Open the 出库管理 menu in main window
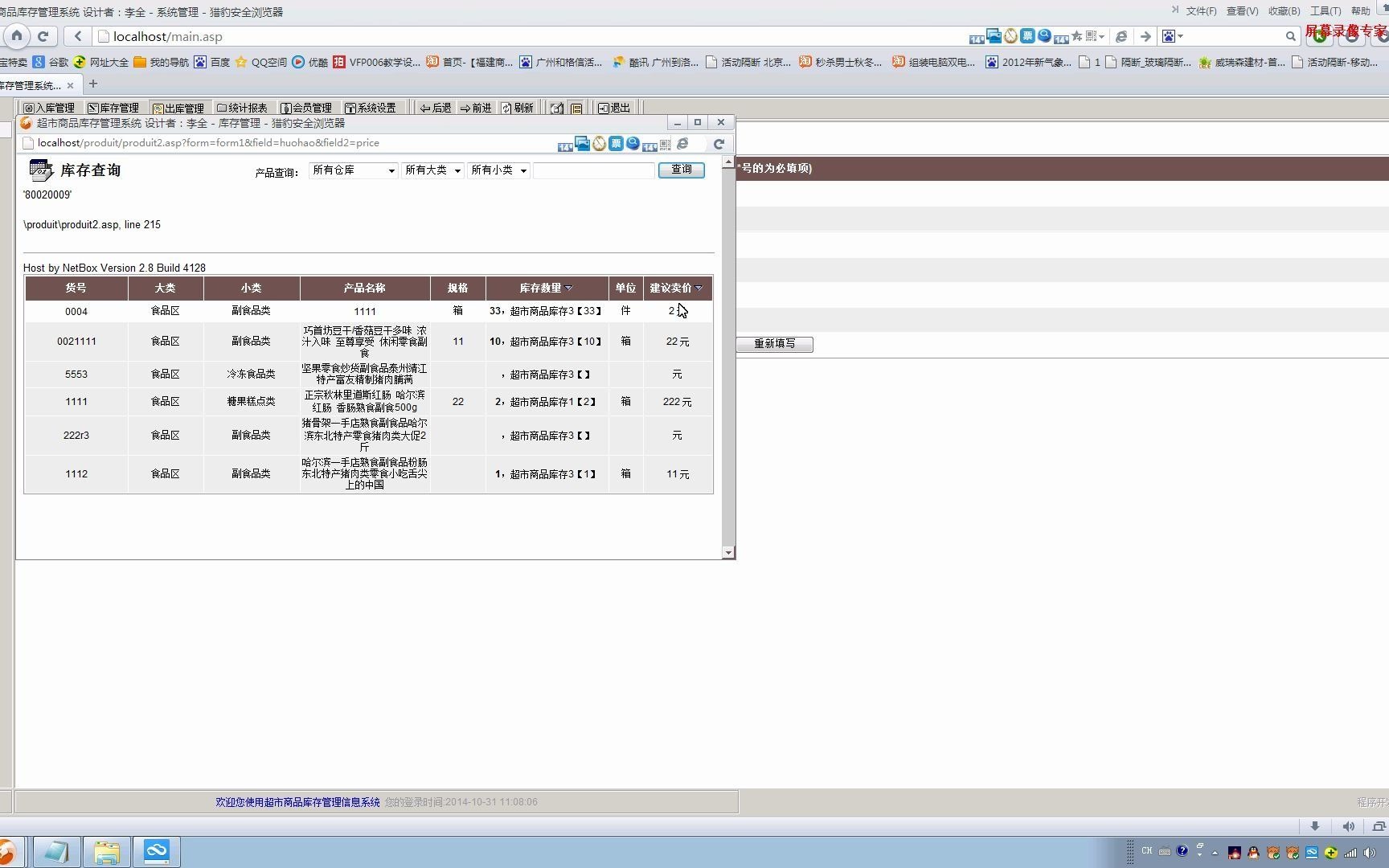The image size is (1389, 868). 178,108
